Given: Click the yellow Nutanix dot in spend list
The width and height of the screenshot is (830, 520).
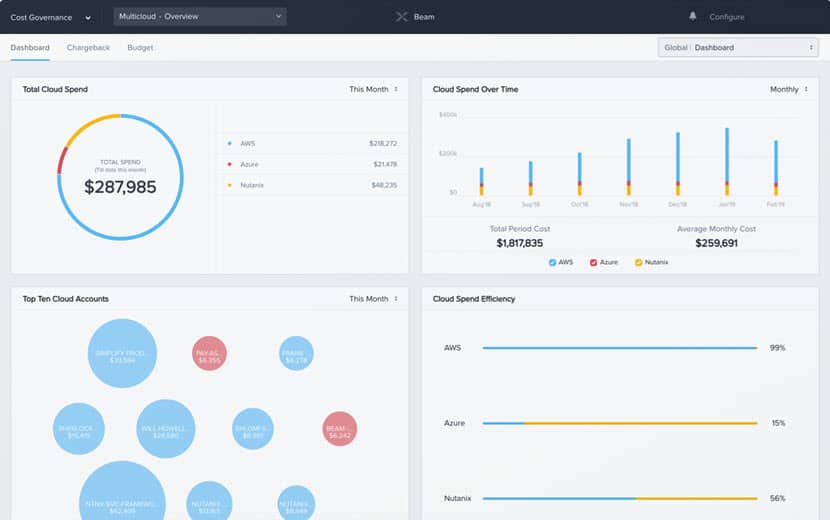Looking at the screenshot, I should [x=229, y=185].
